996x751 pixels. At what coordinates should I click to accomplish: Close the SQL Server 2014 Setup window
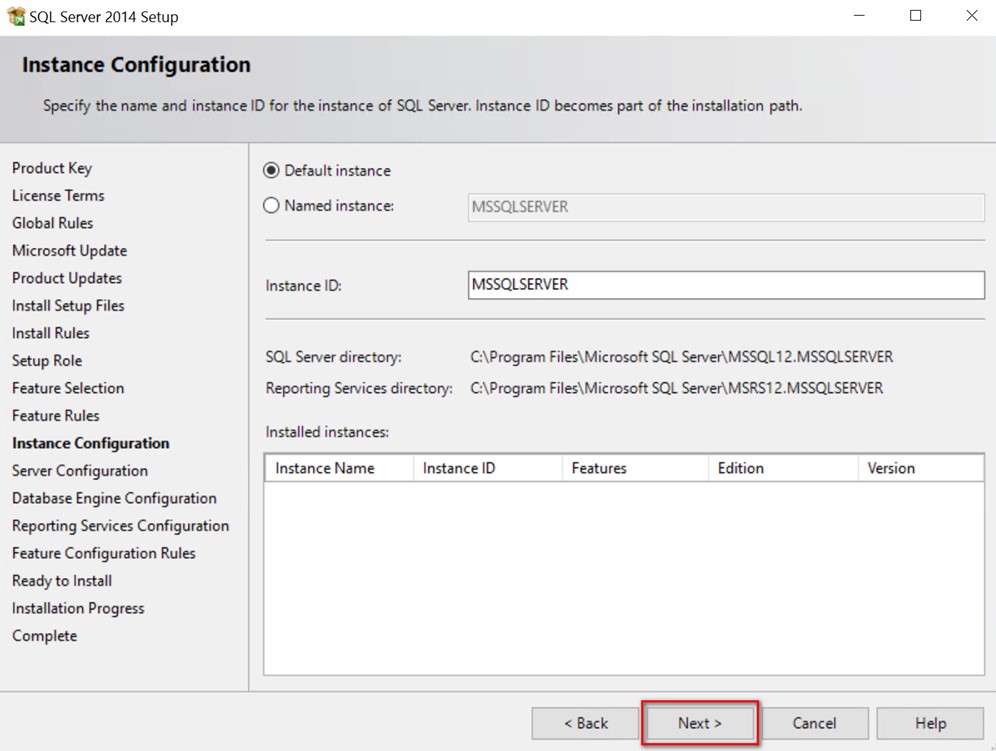tap(972, 16)
